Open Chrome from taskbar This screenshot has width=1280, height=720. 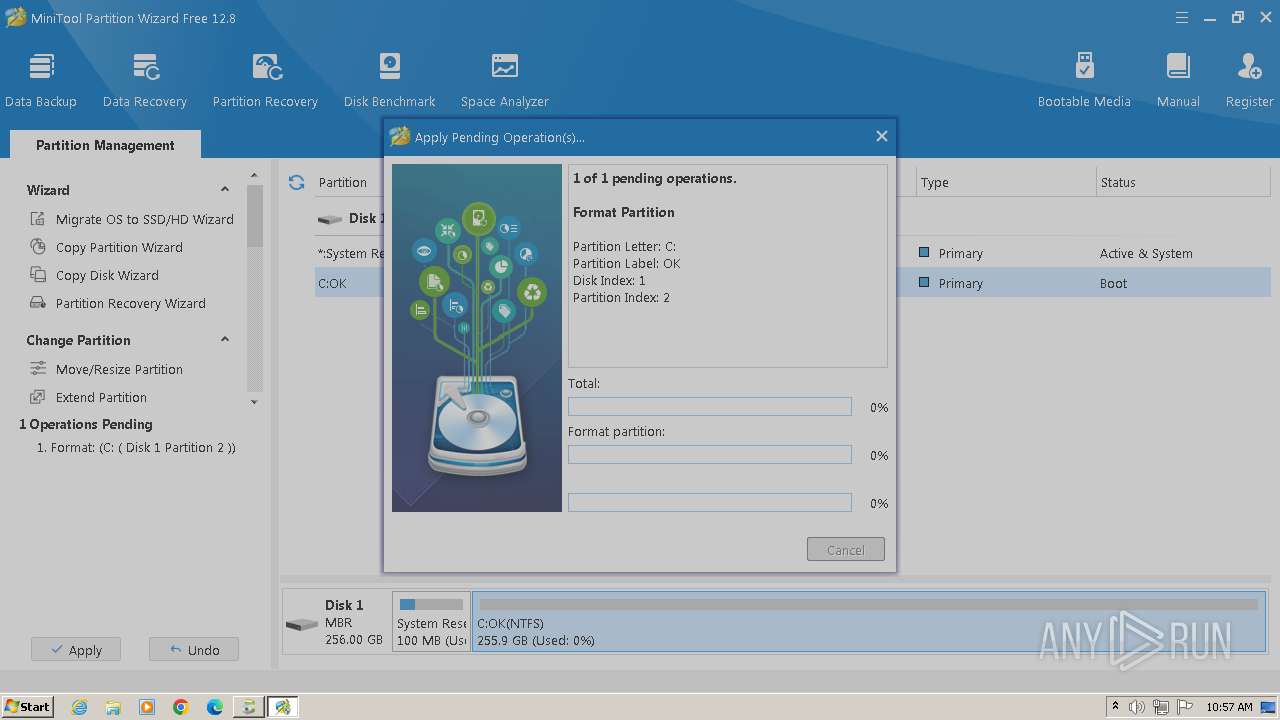point(180,707)
